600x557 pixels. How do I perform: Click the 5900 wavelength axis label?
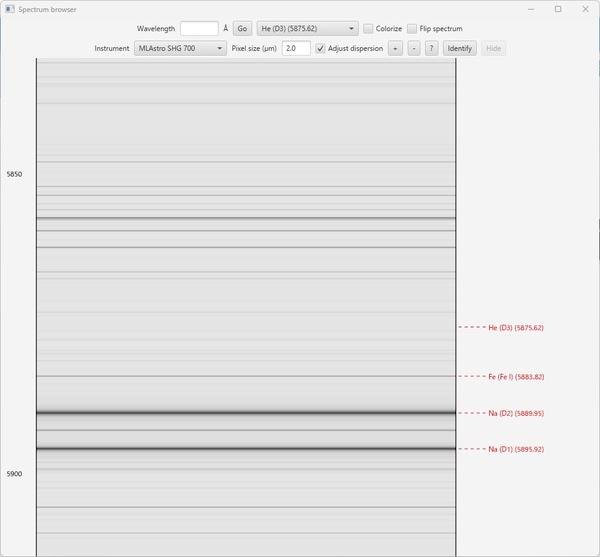click(x=14, y=474)
